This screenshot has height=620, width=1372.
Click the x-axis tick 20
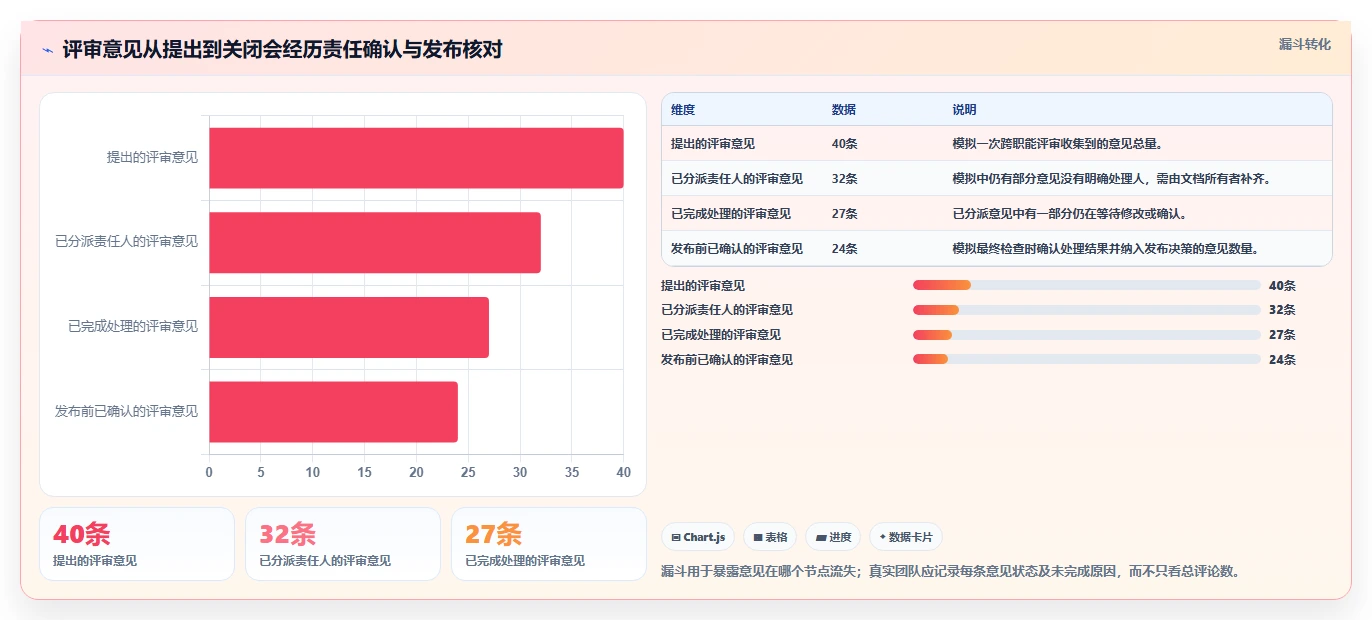[416, 472]
